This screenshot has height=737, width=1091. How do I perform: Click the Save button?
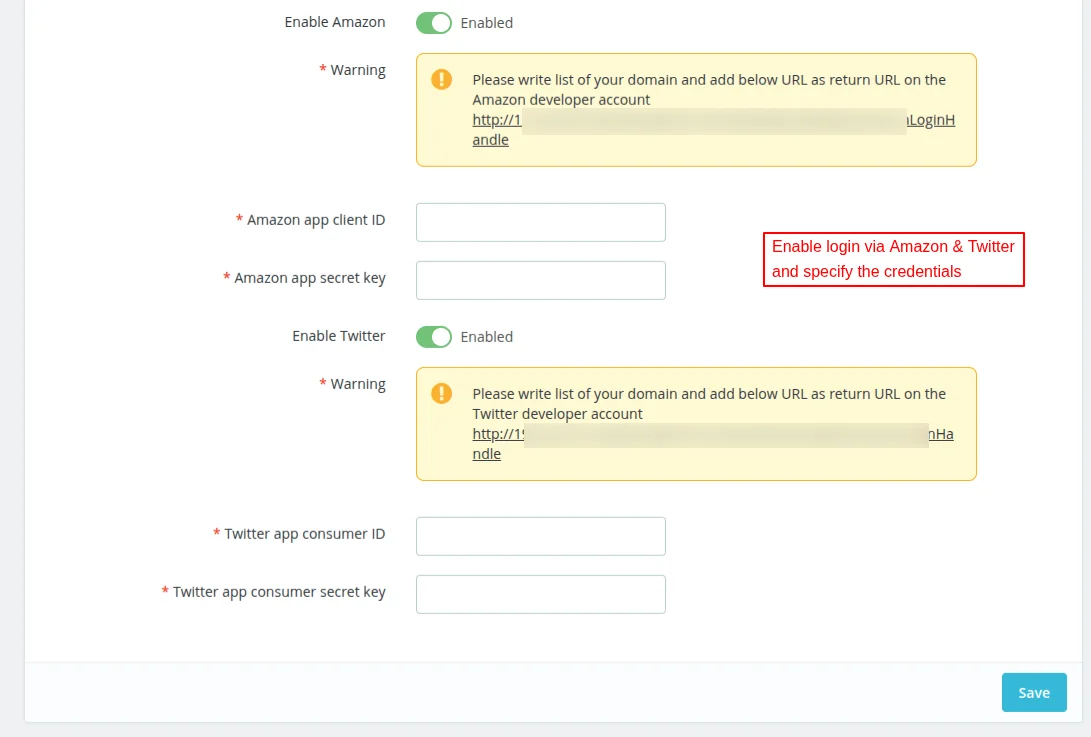pyautogui.click(x=1034, y=692)
